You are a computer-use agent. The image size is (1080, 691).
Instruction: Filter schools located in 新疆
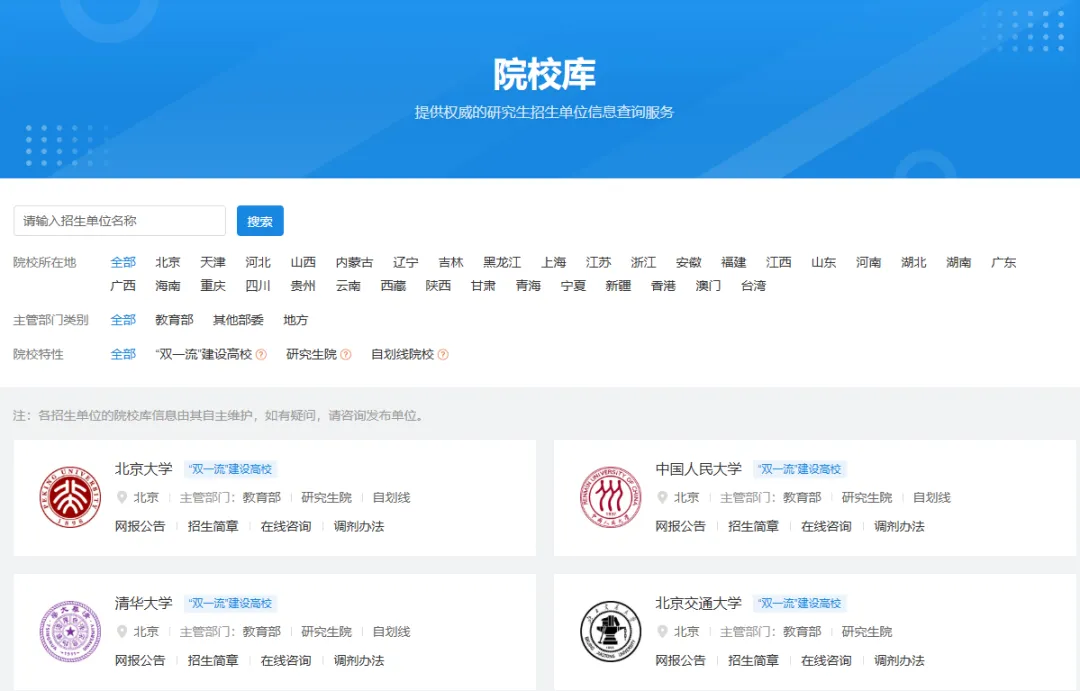pos(618,286)
